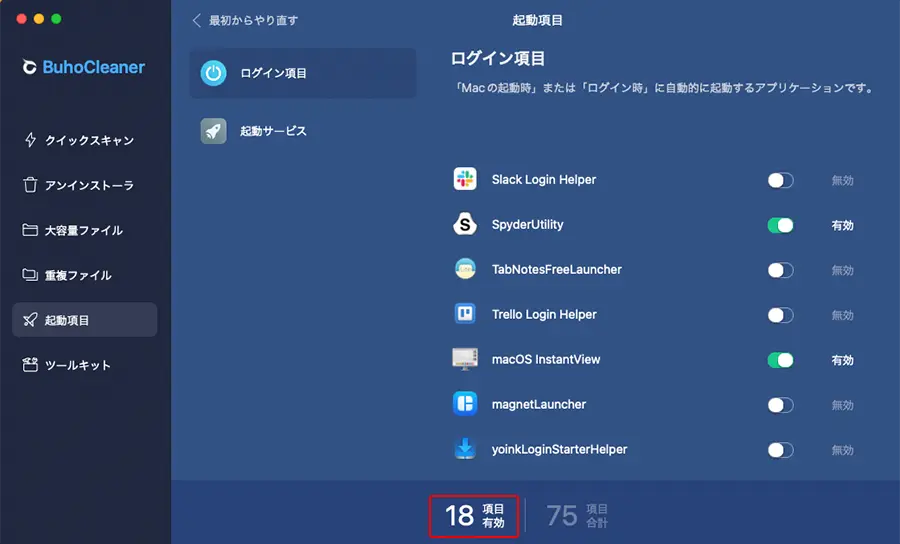The image size is (900, 544).
Task: Enable Trello Login Helper toggle
Action: point(781,315)
